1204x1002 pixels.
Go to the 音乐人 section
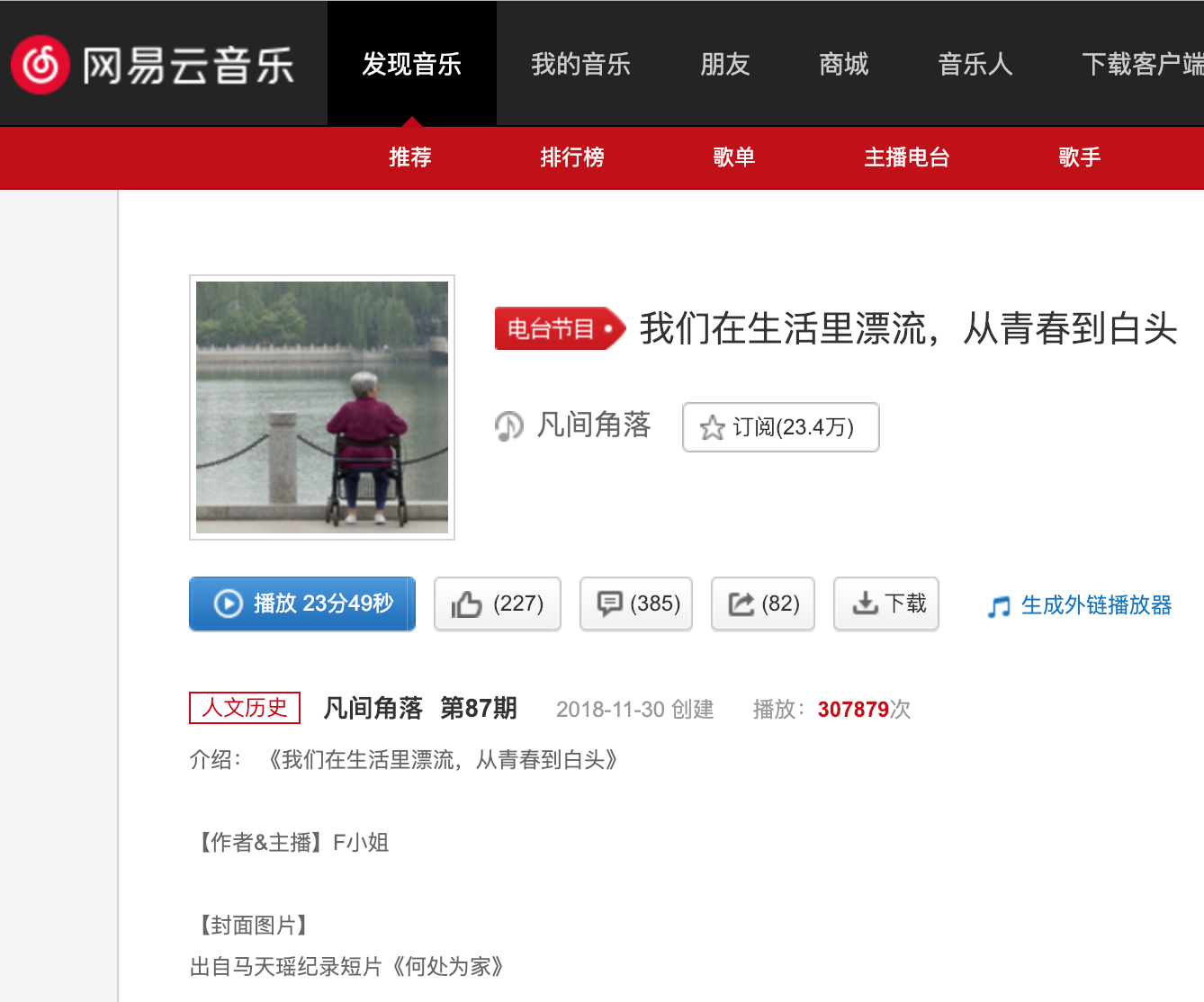point(975,64)
